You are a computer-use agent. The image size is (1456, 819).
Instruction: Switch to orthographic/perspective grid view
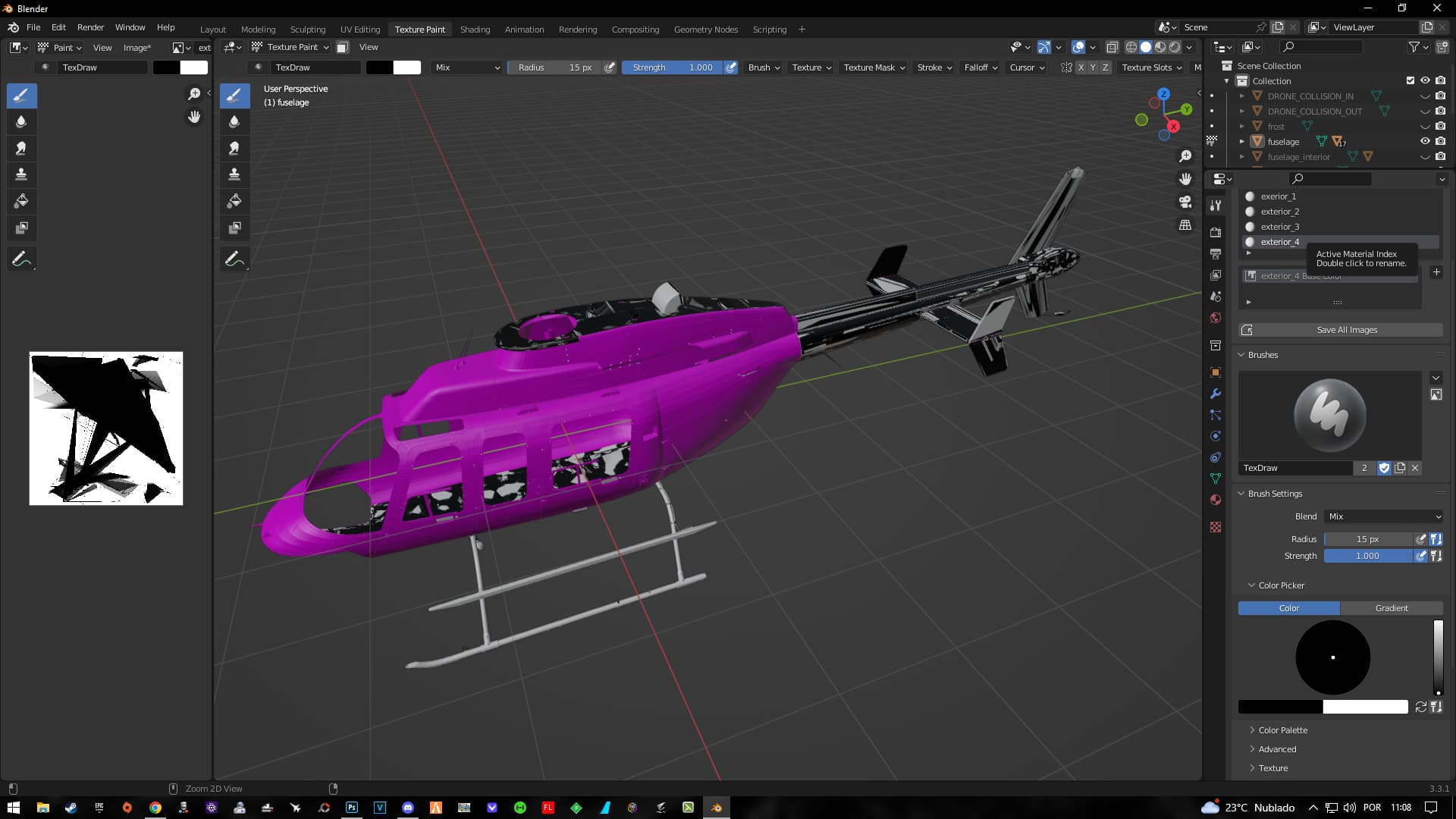coord(1185,225)
